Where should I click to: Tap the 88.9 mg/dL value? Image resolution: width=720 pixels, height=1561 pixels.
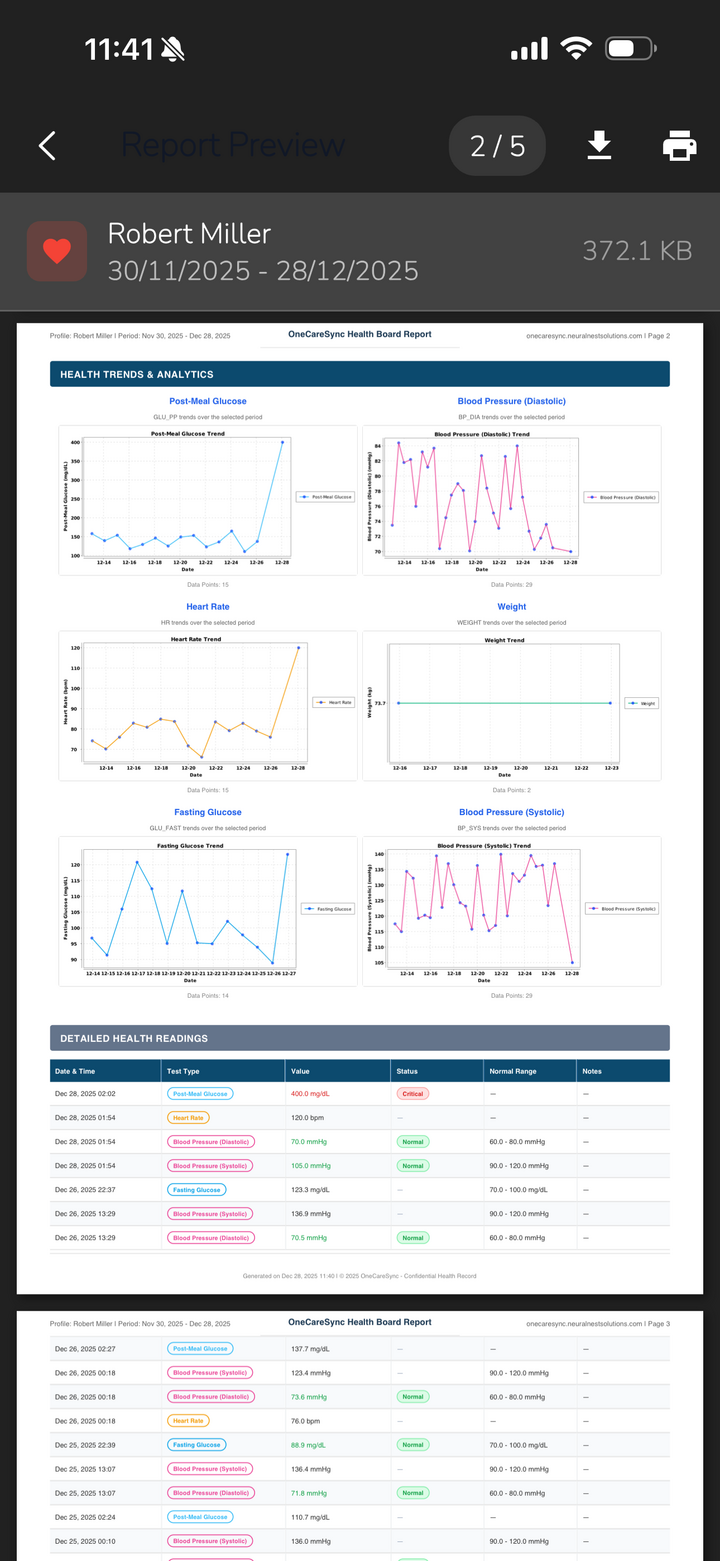coord(308,1445)
